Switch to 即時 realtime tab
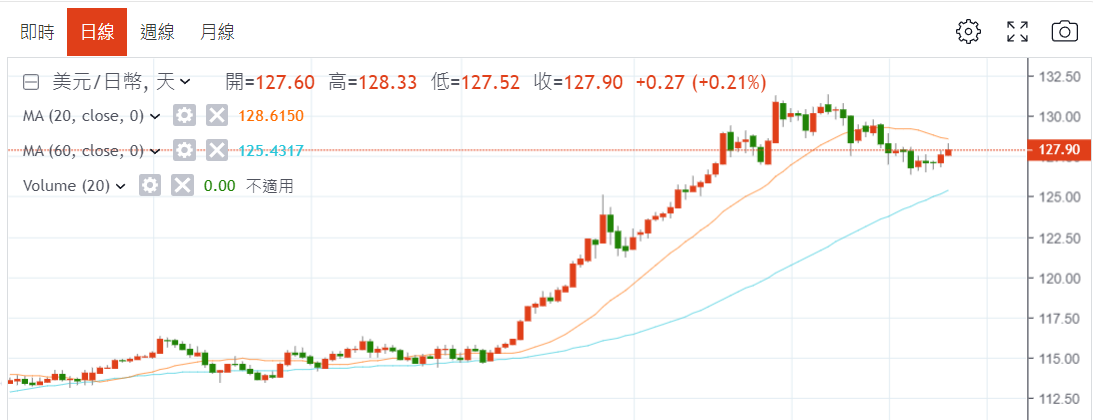Image resolution: width=1093 pixels, height=420 pixels. tap(37, 32)
